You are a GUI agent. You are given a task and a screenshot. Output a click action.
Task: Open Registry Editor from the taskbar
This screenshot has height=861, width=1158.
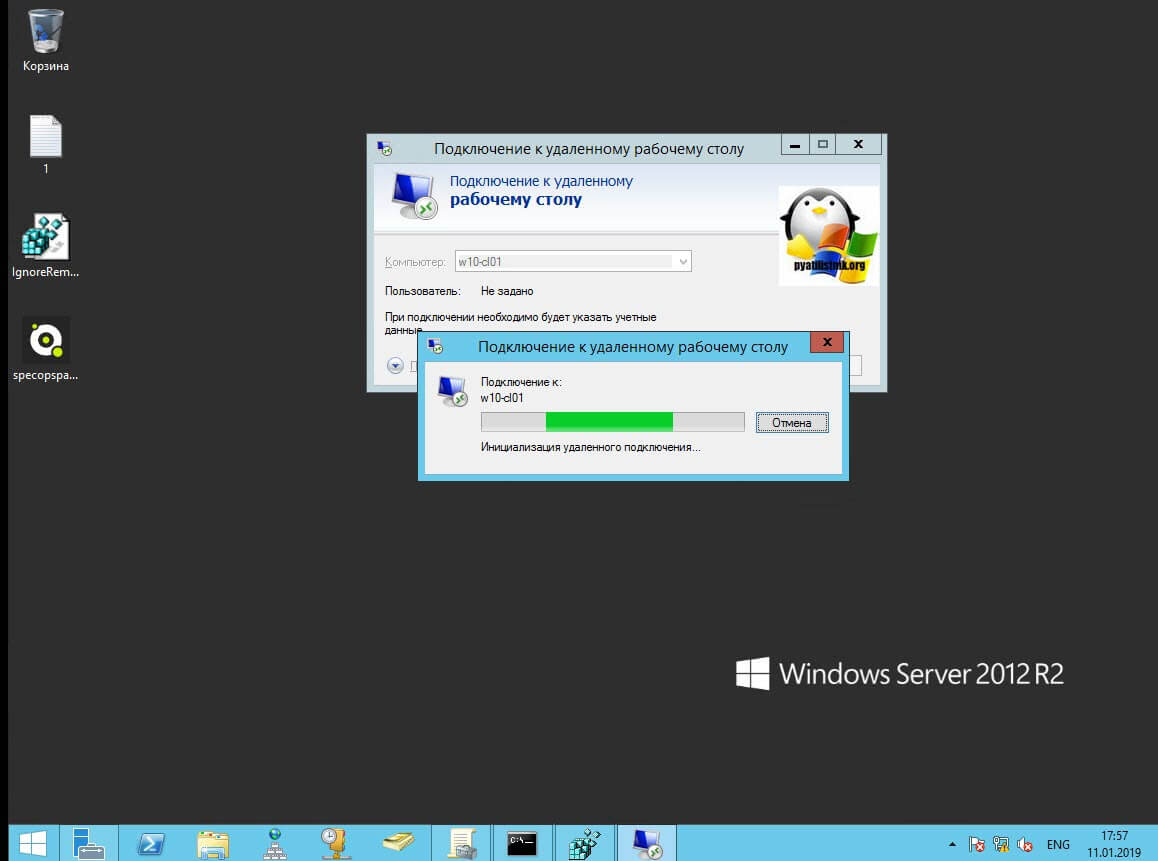point(584,843)
